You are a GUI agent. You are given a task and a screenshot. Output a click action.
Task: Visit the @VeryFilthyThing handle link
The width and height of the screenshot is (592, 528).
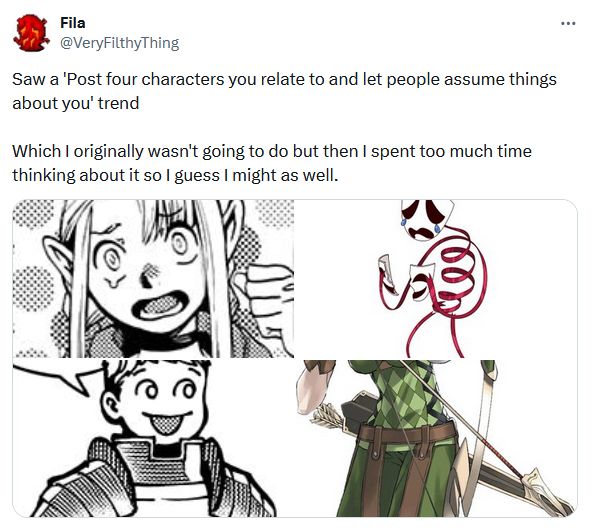click(x=120, y=43)
